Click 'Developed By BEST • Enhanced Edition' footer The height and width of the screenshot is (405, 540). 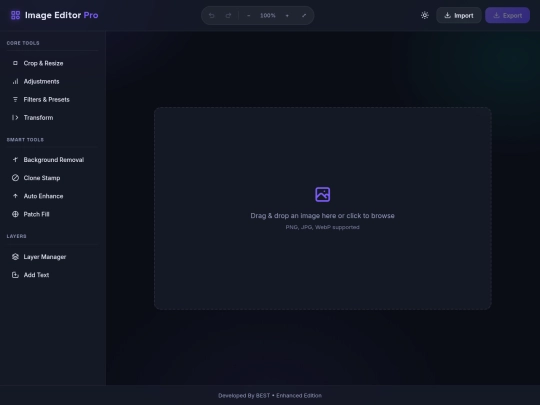pos(270,395)
